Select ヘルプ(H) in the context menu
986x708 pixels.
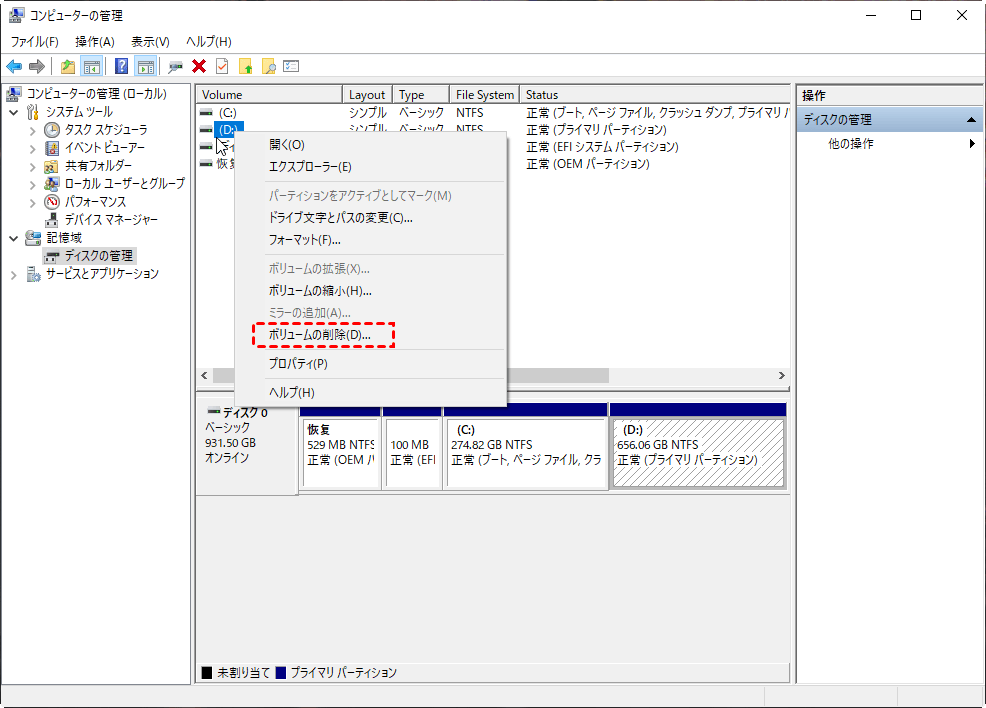point(371,392)
